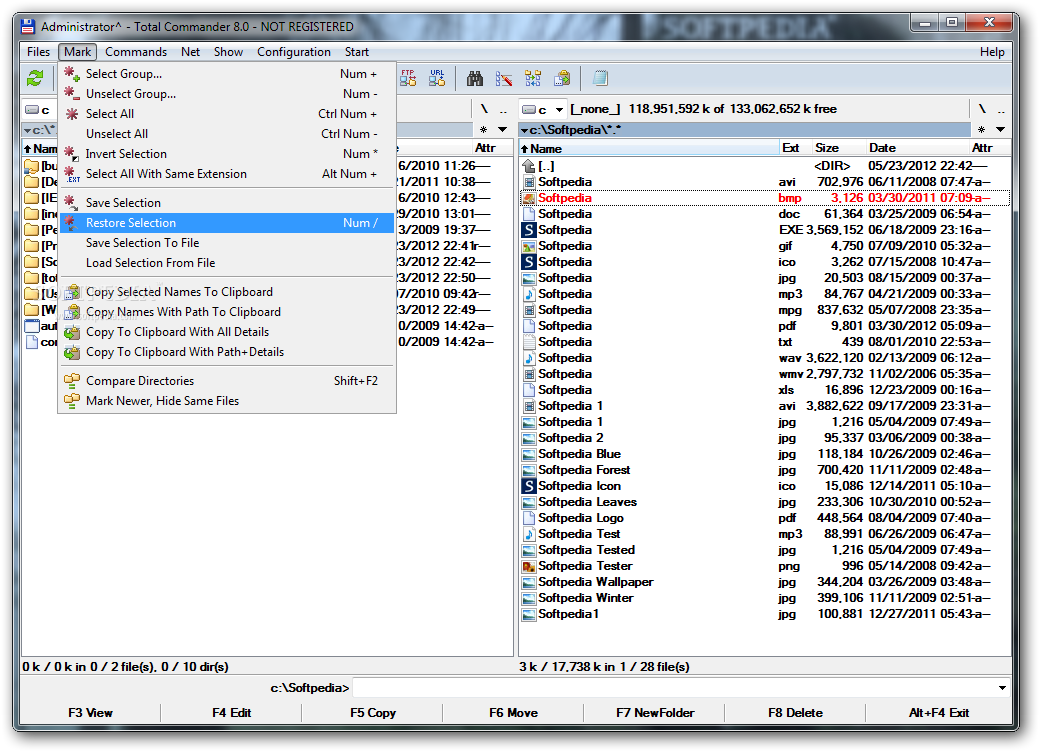The image size is (1040, 752).
Task: Click the refresh source panel icon
Action: point(34,78)
